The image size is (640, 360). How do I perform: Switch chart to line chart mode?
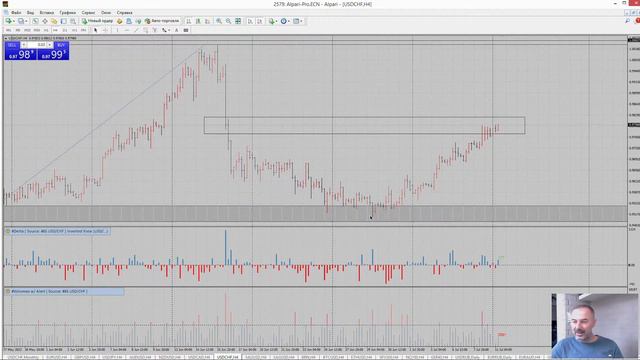207,21
